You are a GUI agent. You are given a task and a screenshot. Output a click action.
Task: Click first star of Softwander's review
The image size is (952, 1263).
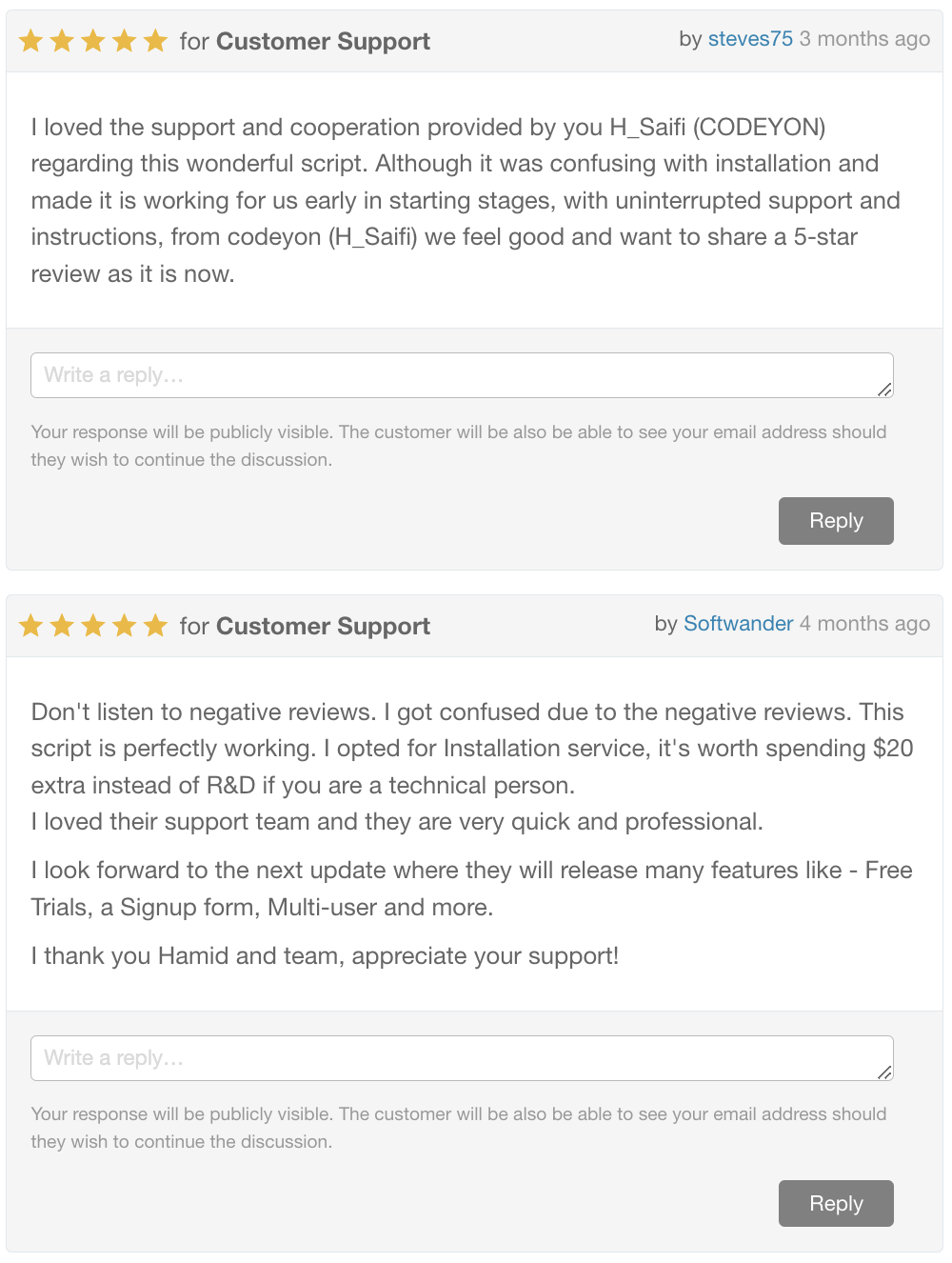click(x=31, y=626)
